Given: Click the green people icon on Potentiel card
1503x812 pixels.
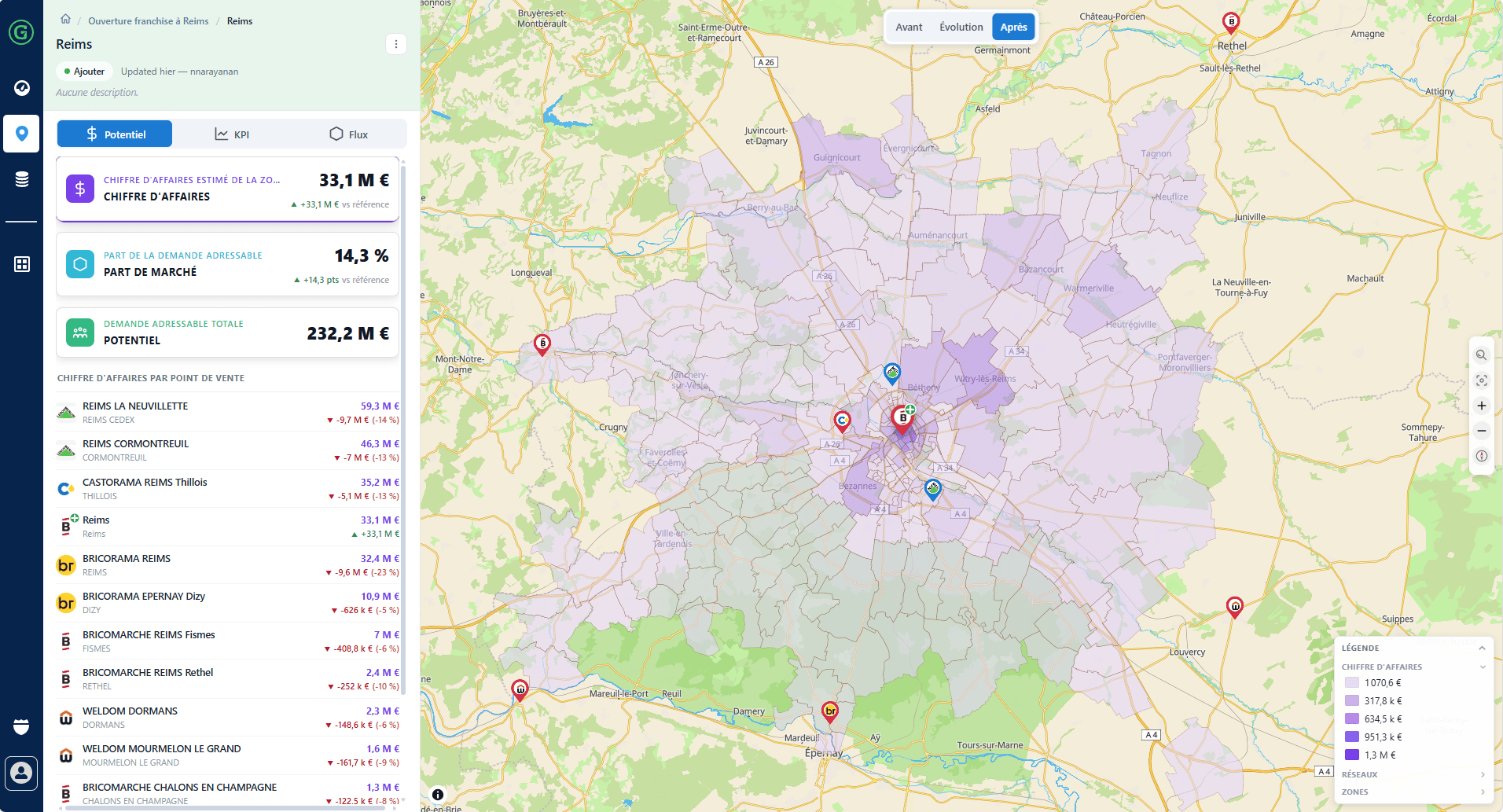Looking at the screenshot, I should [80, 333].
